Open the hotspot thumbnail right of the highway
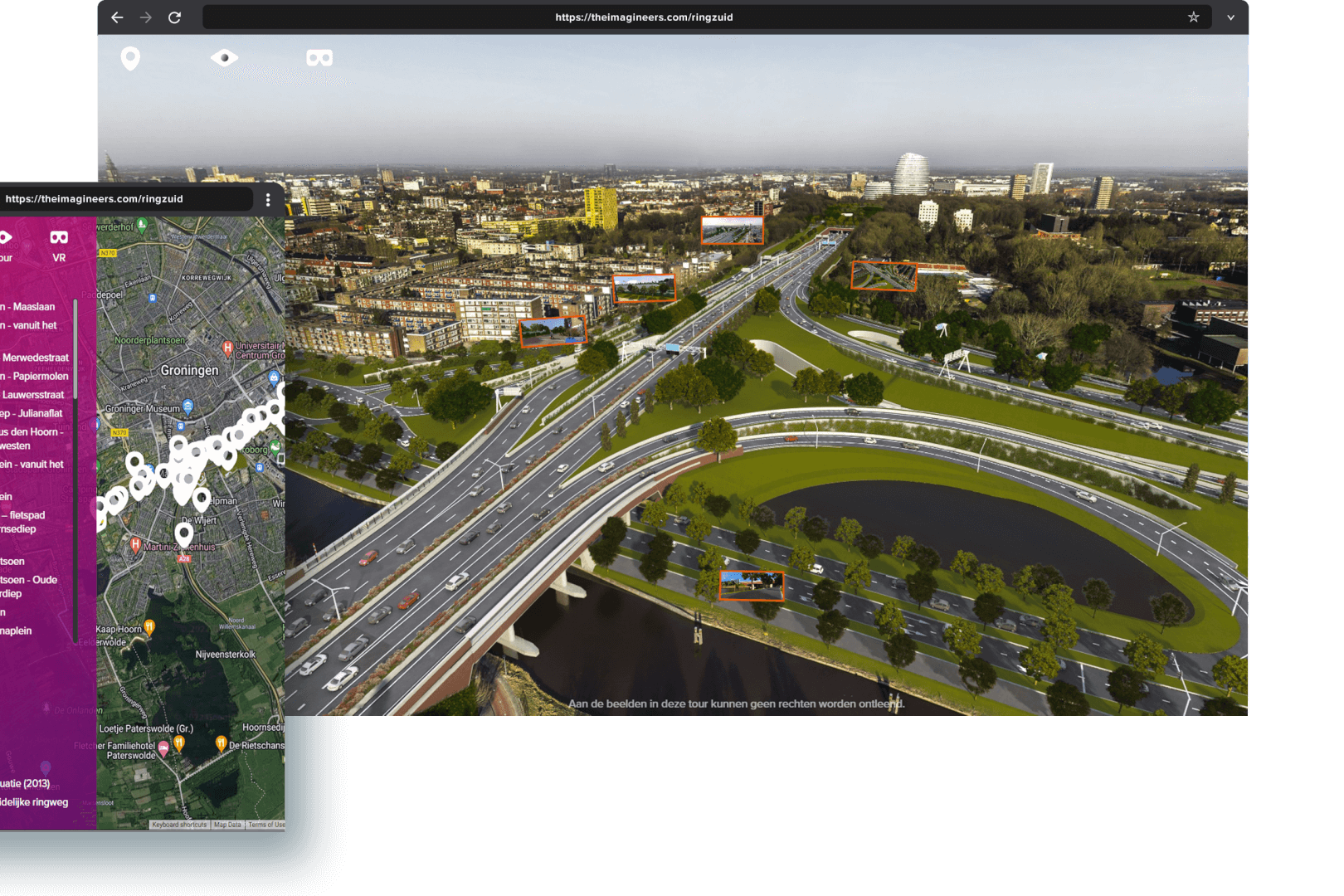Image resolution: width=1344 pixels, height=896 pixels. pyautogui.click(x=884, y=275)
